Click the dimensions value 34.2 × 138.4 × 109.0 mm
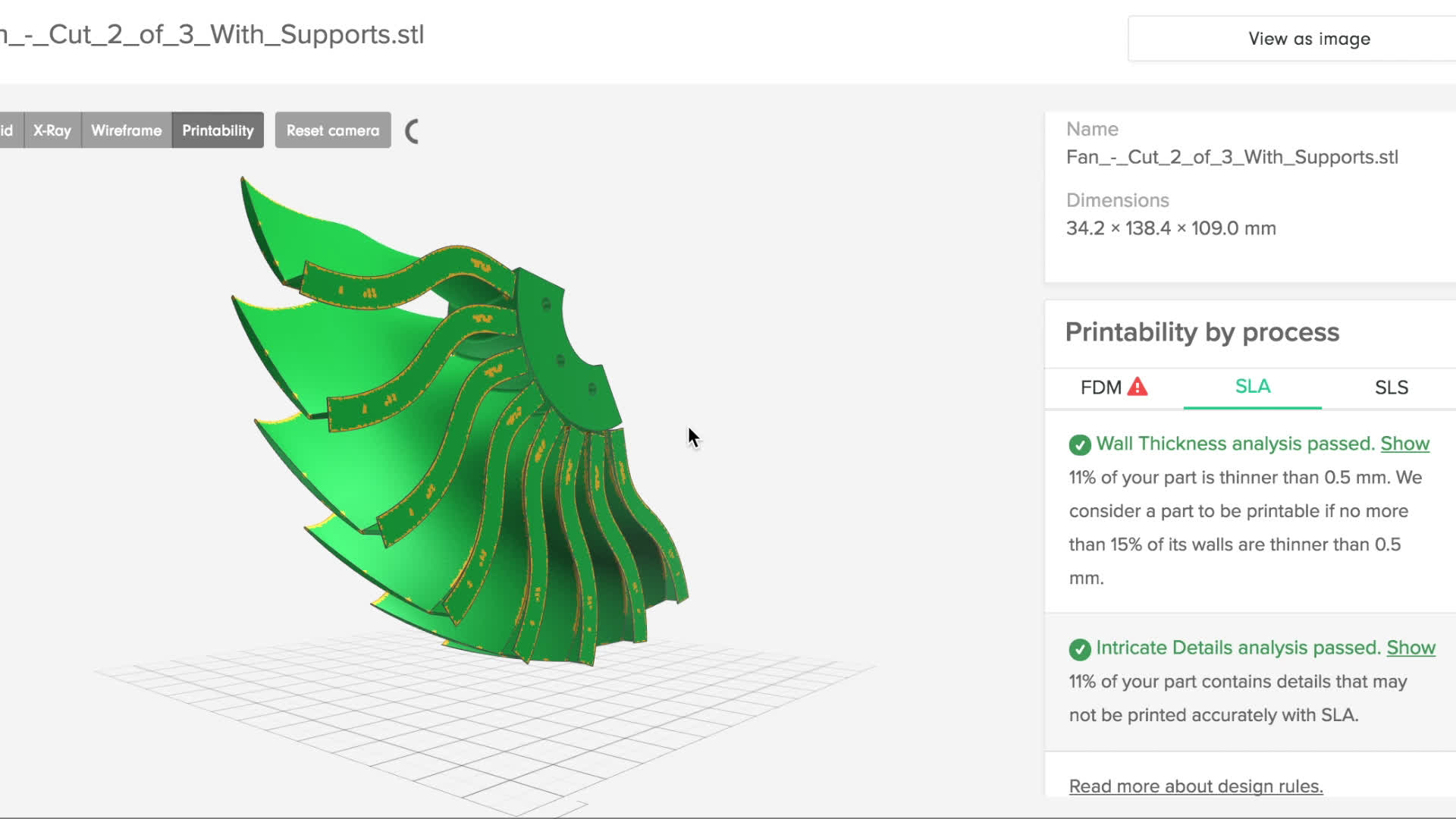Viewport: 1456px width, 819px height. 1171,228
